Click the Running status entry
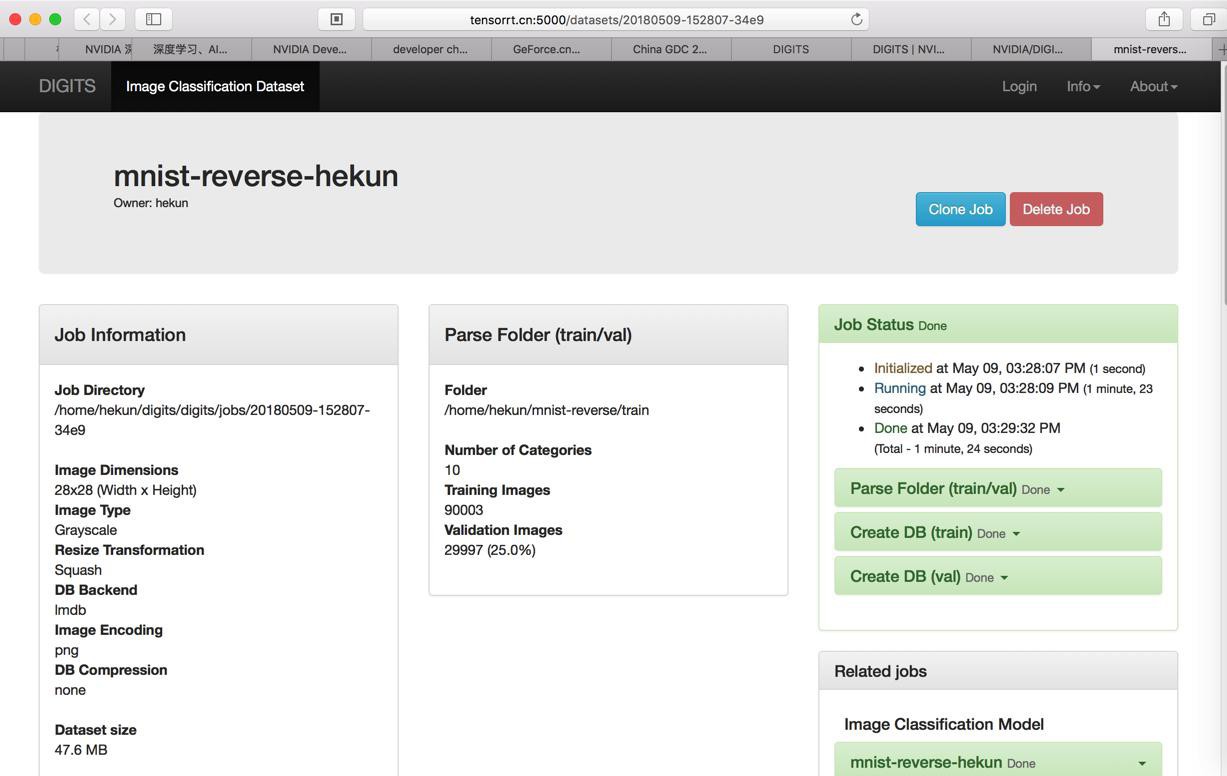 pos(1013,397)
